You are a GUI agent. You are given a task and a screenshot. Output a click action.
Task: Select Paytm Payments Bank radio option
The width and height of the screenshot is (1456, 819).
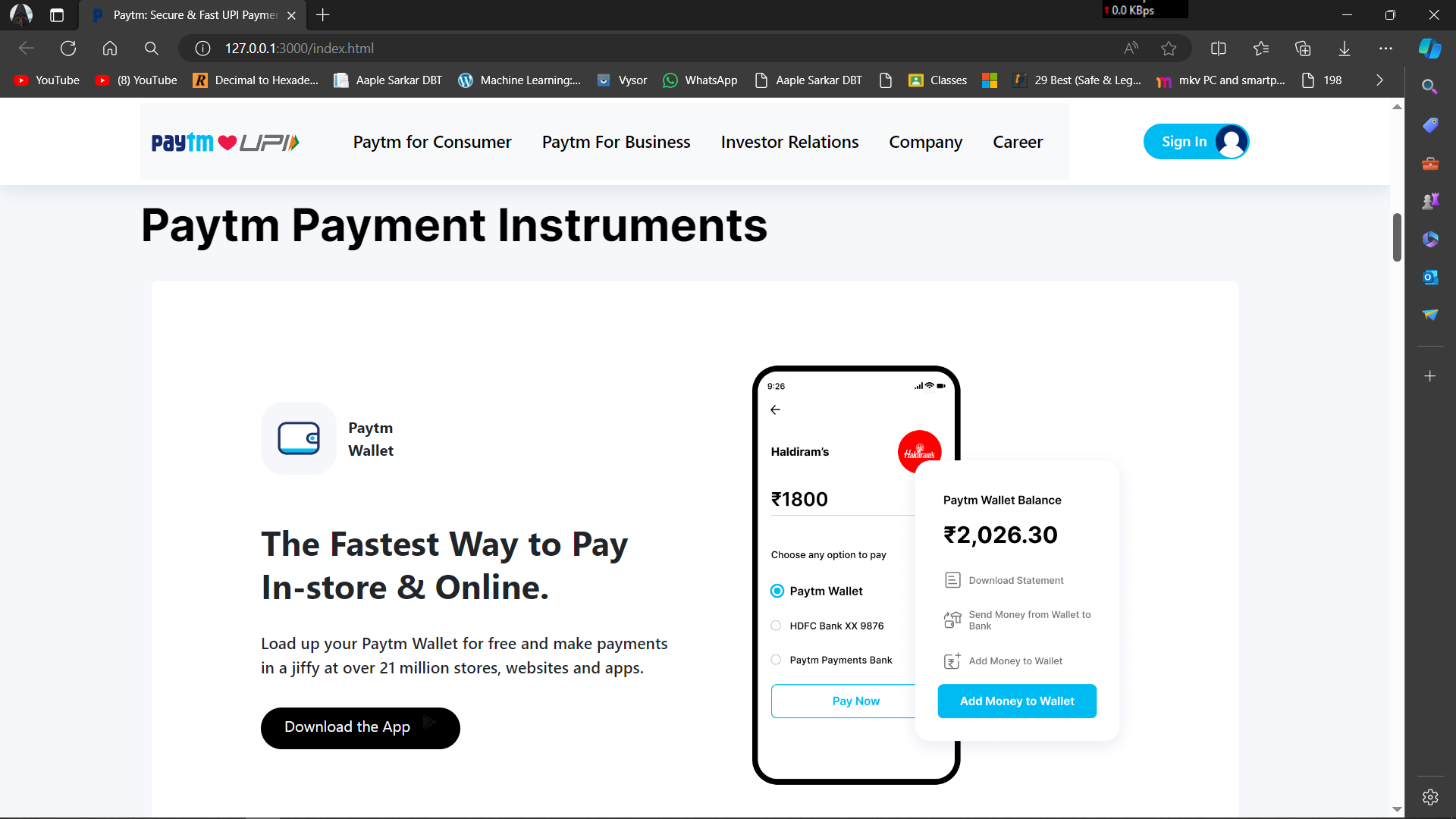coord(776,660)
